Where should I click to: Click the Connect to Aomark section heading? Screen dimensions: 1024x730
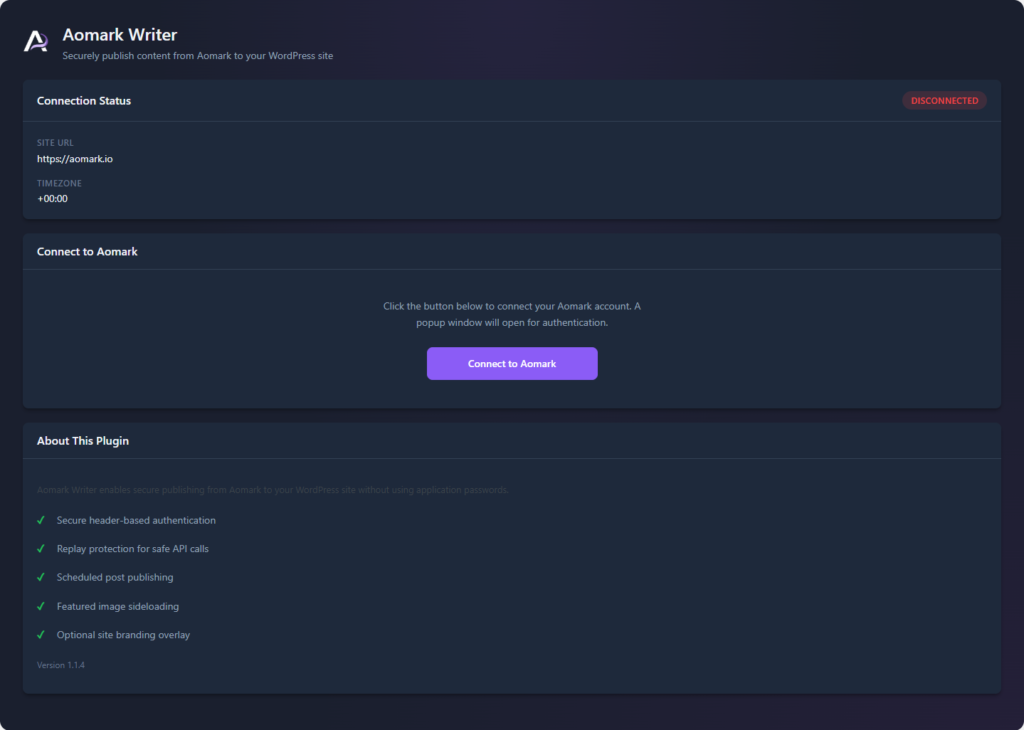pyautogui.click(x=87, y=252)
